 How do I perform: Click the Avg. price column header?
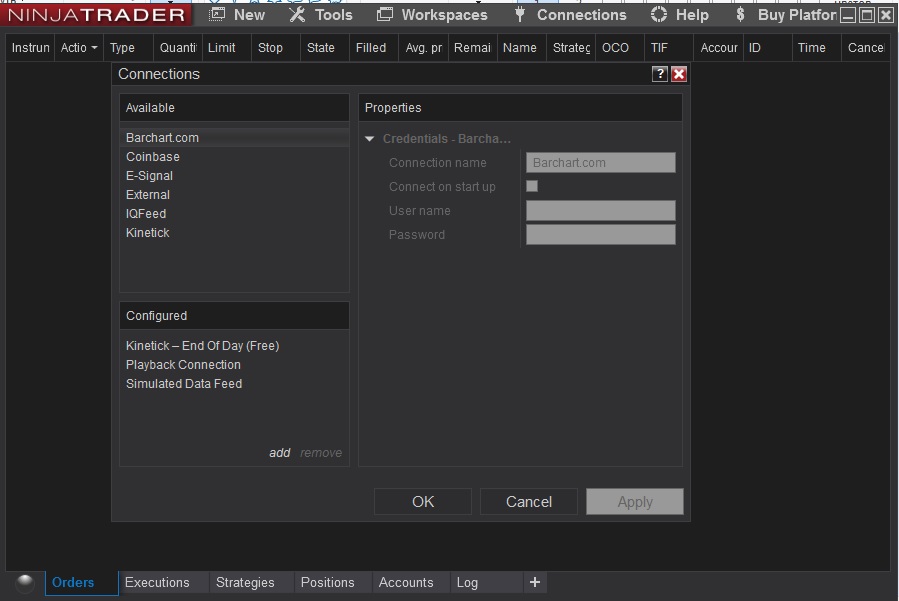tap(423, 48)
